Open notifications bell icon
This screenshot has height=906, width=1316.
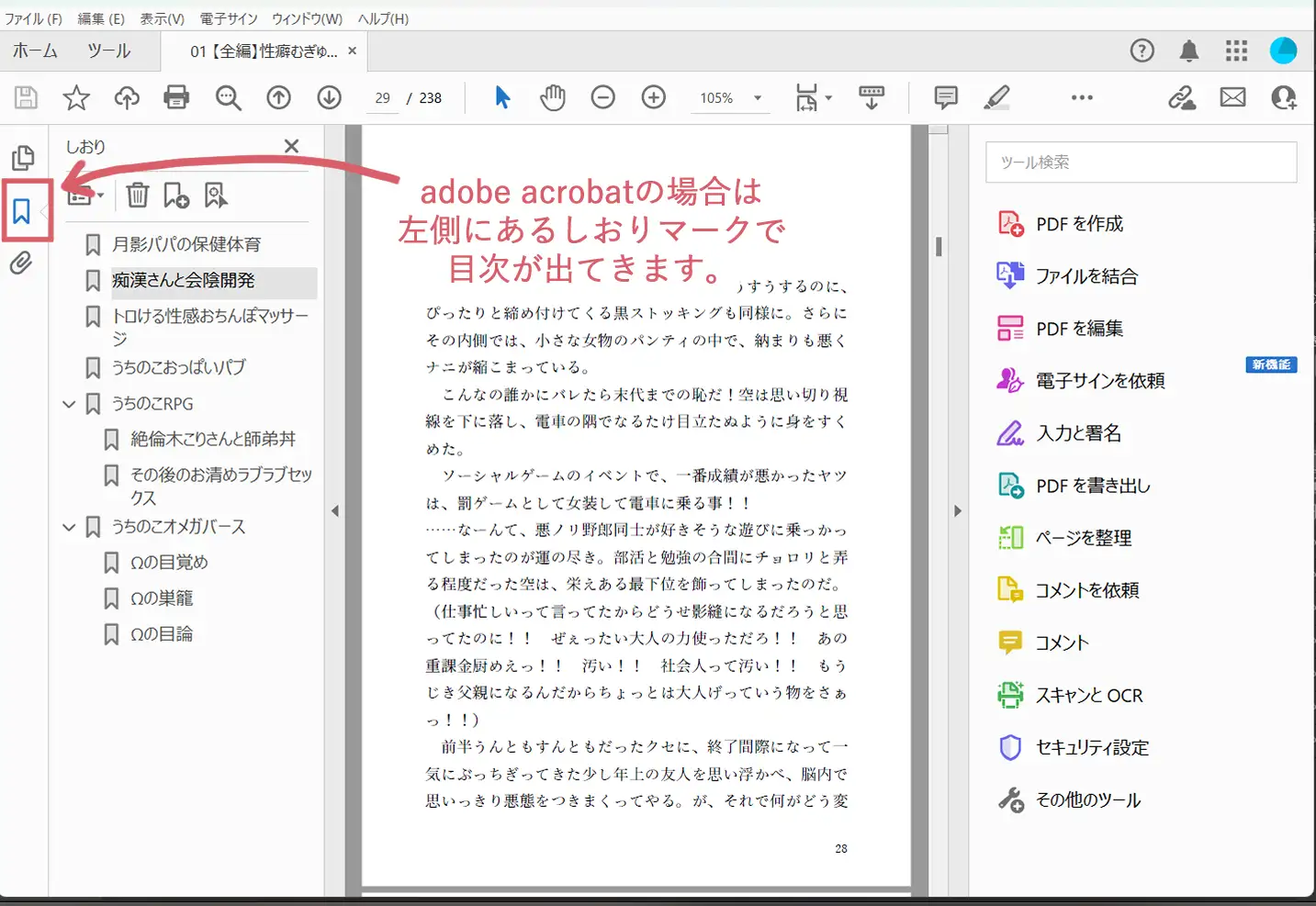coord(1189,50)
